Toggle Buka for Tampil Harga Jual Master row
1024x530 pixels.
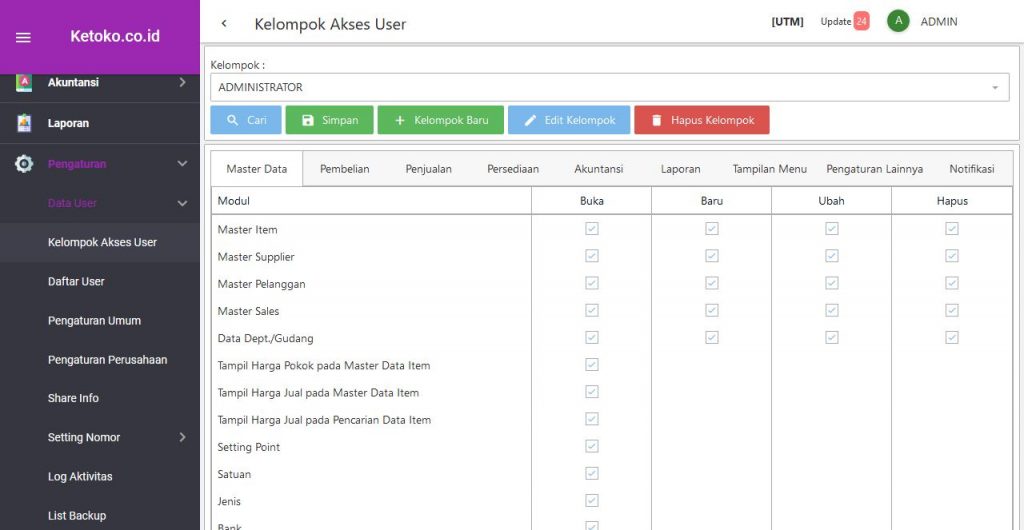(x=592, y=392)
